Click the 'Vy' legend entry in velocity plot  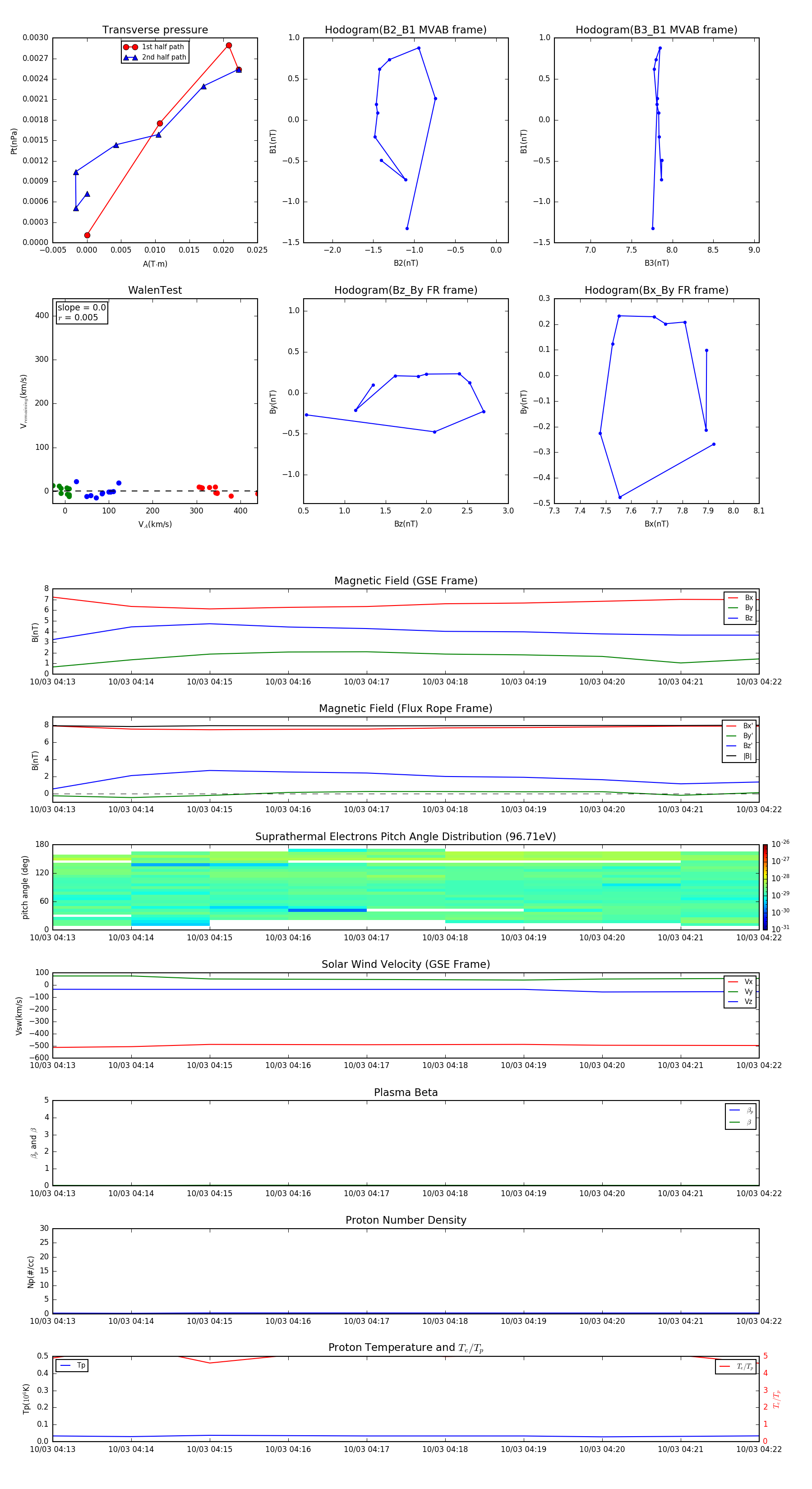coord(740,991)
